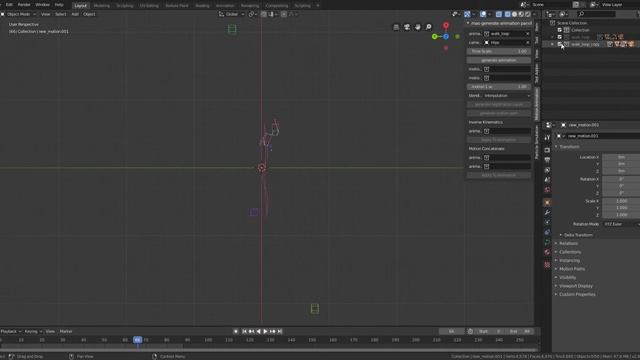
Task: Toggle show gizmo button
Action: 467,14
